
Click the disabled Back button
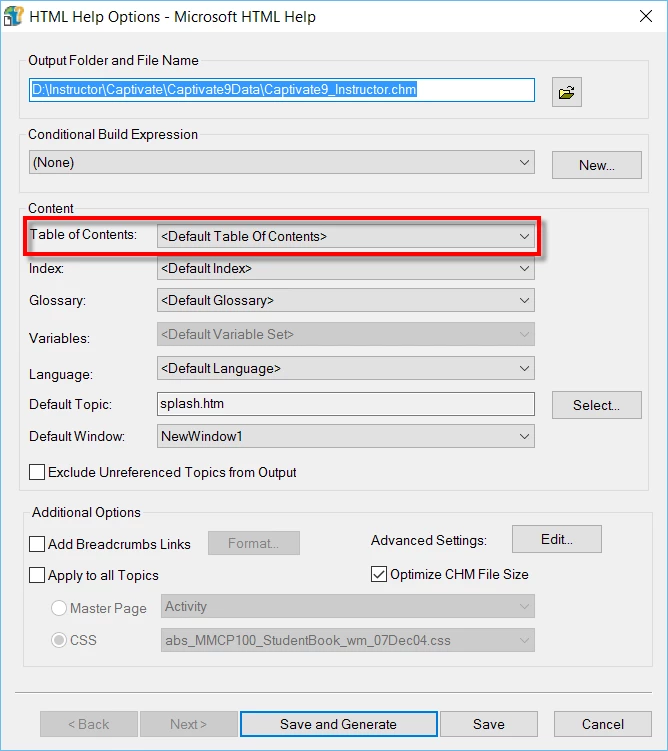[x=89, y=724]
